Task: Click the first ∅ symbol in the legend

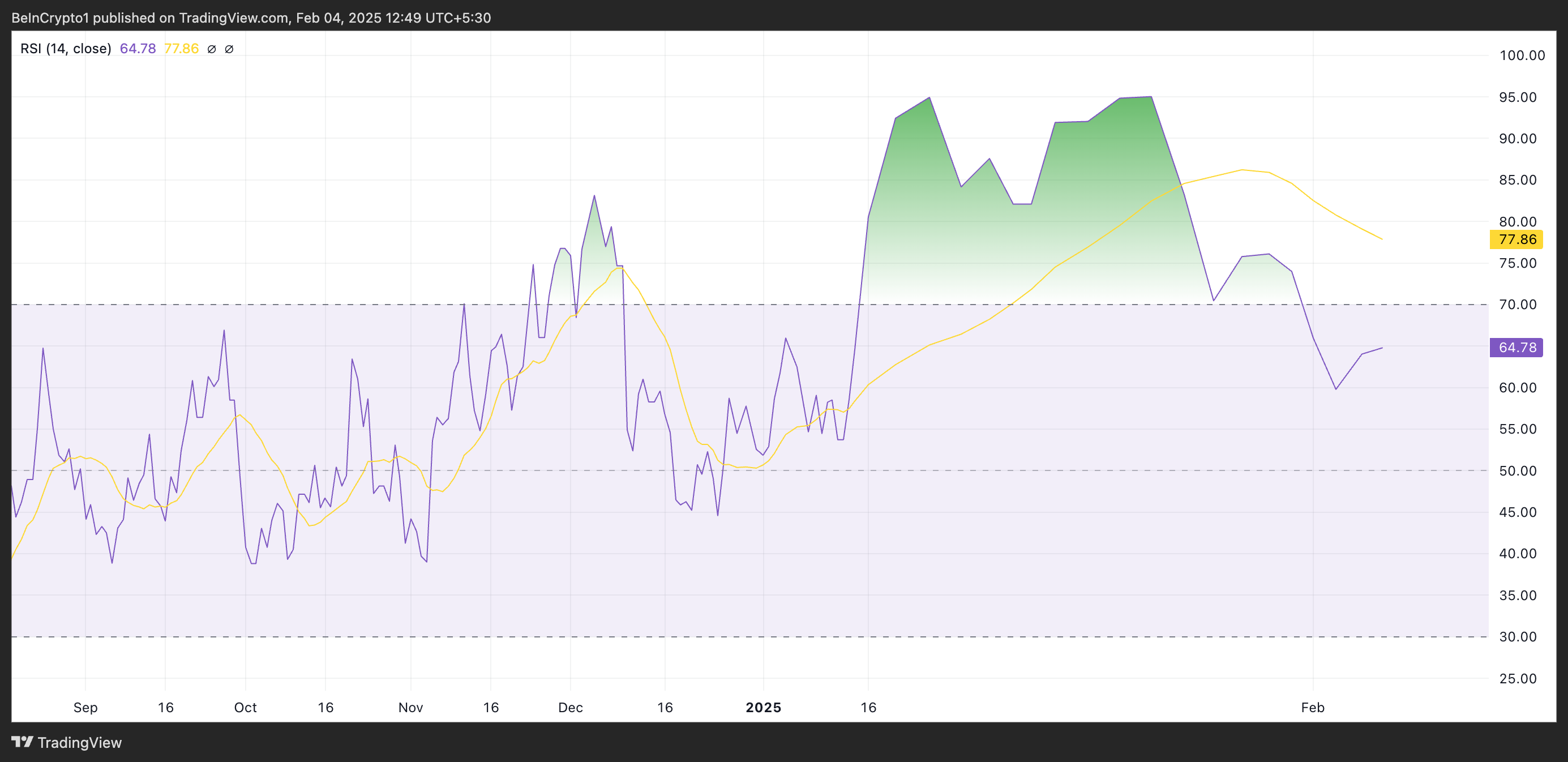Action: pyautogui.click(x=211, y=49)
